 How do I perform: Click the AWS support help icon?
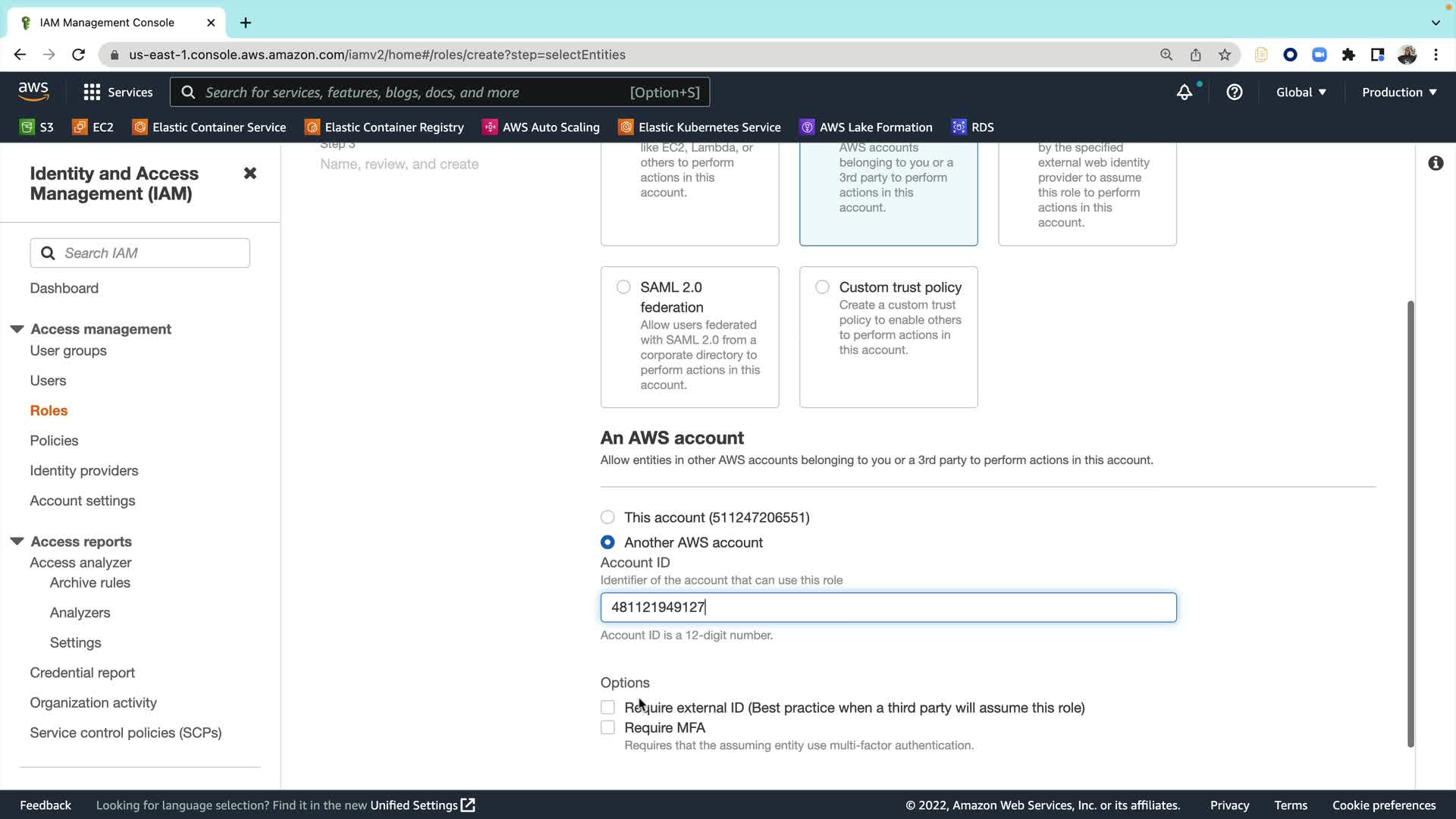pos(1235,93)
